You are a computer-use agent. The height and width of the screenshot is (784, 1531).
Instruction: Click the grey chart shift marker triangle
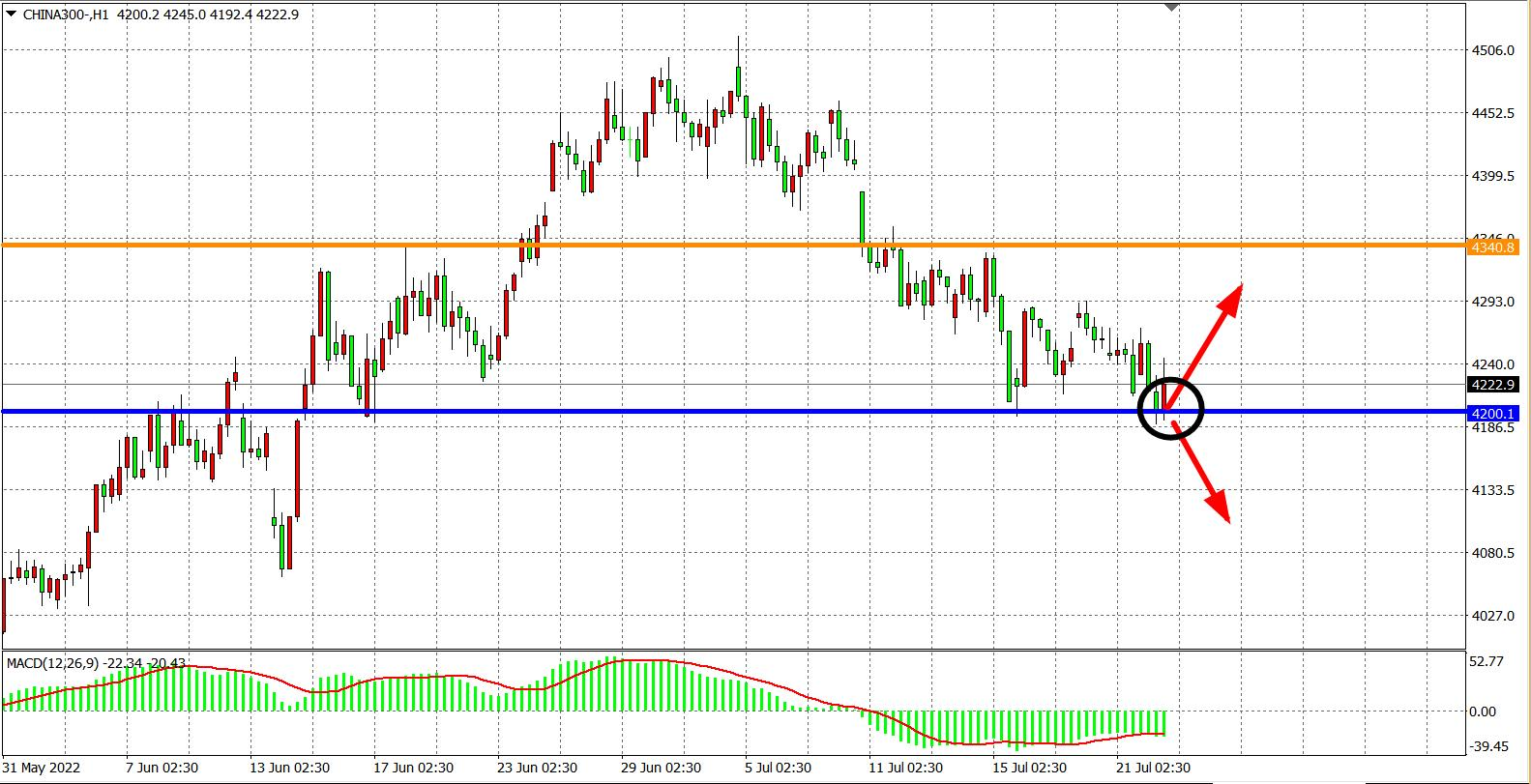coord(1172,8)
